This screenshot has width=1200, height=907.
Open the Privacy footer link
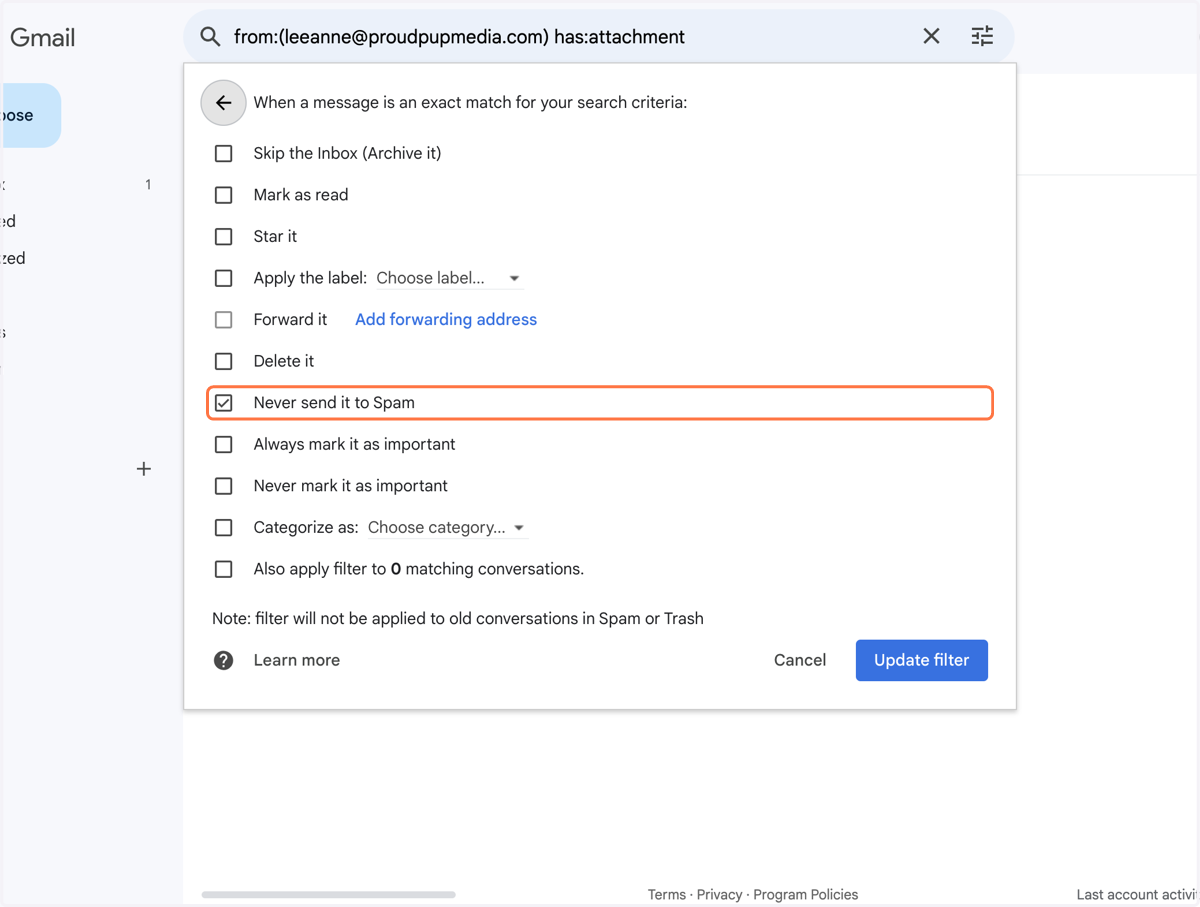(x=720, y=895)
